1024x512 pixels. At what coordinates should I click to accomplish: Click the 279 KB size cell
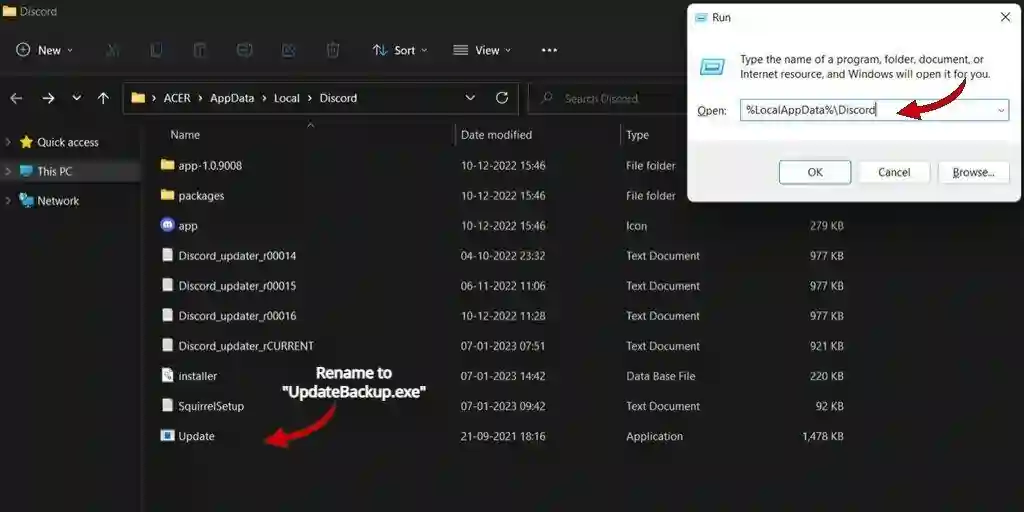pos(827,226)
